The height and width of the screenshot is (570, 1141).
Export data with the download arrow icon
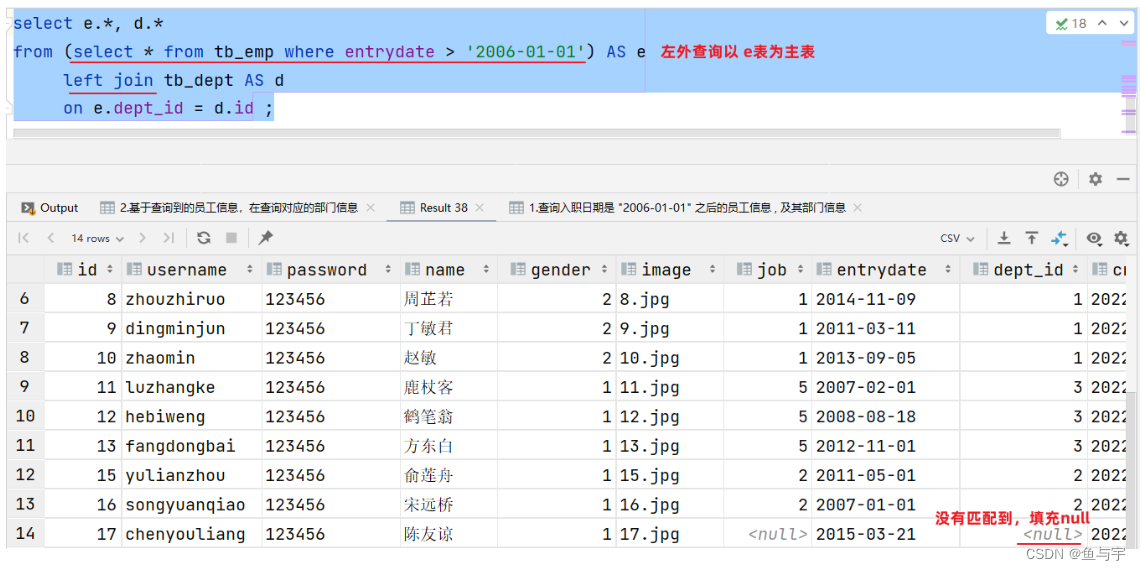coord(1004,238)
